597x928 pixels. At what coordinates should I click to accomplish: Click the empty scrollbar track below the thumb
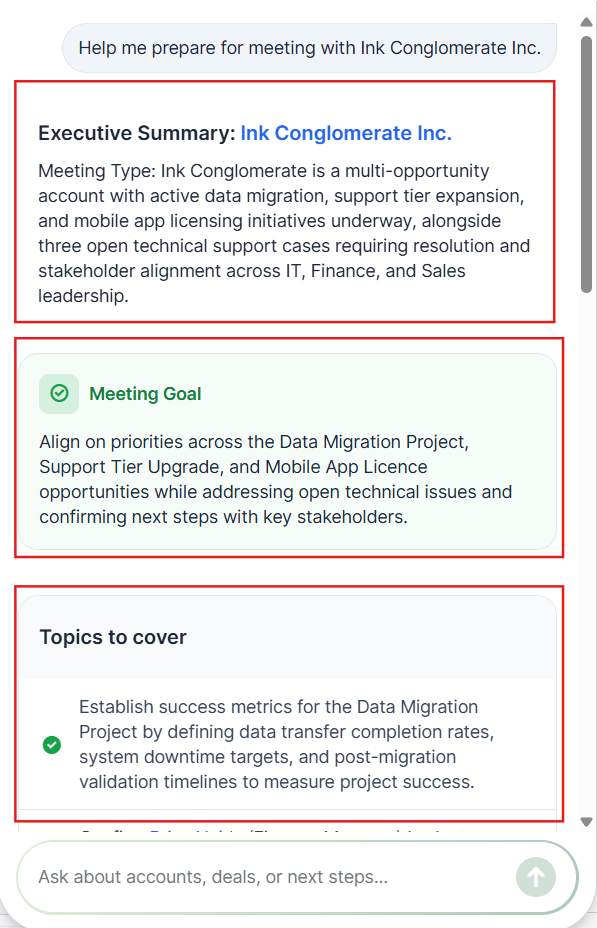click(x=586, y=550)
